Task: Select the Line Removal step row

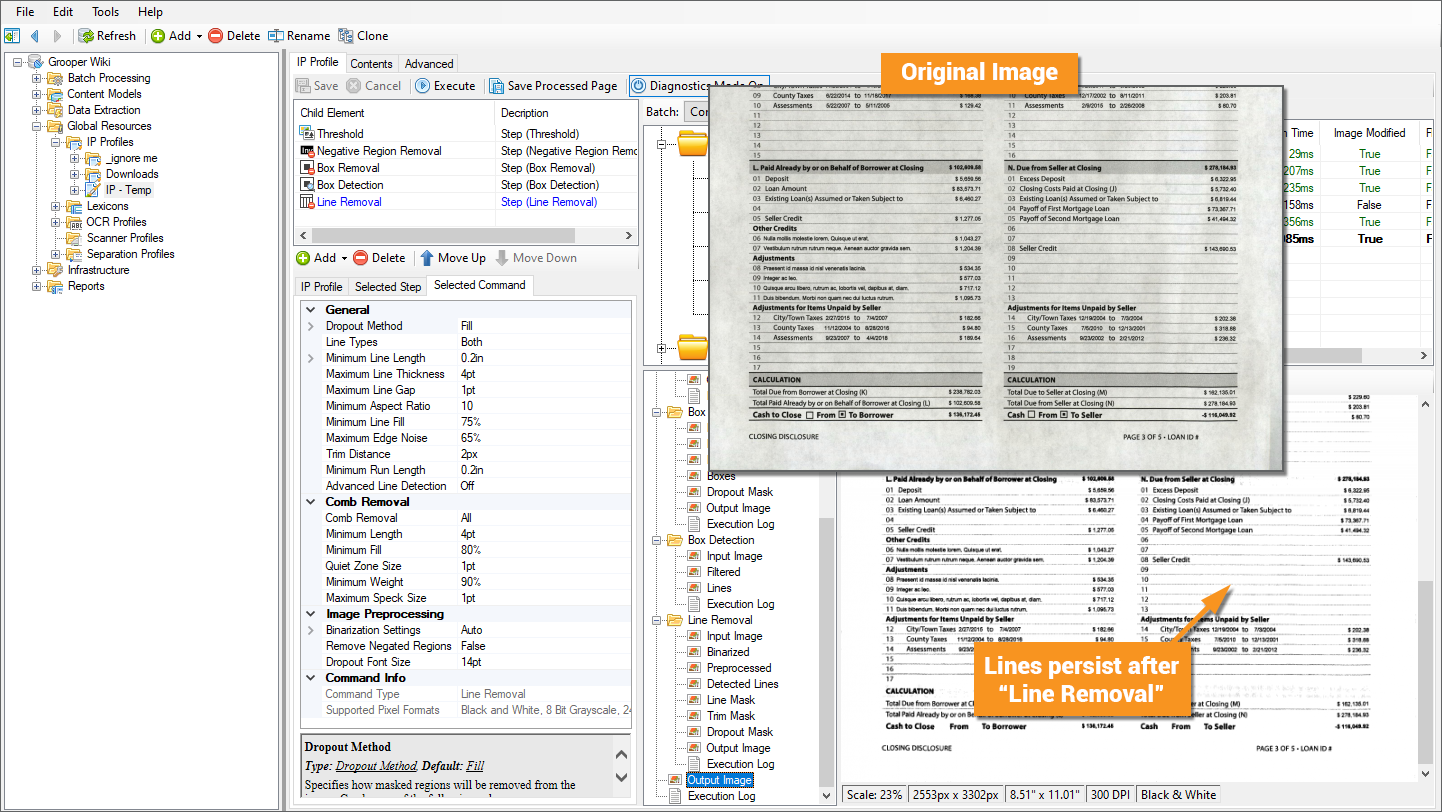Action: click(349, 202)
